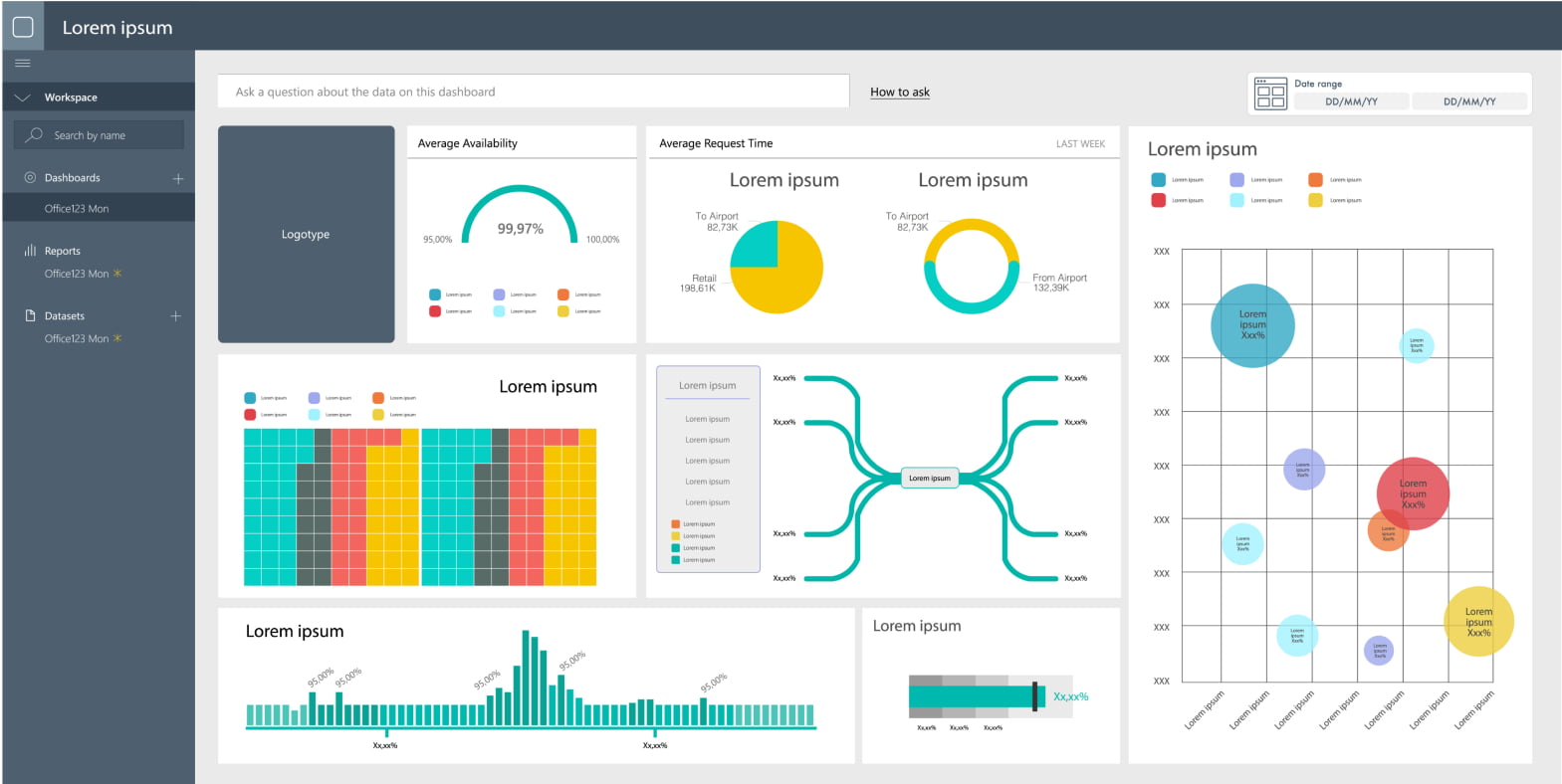Image resolution: width=1562 pixels, height=784 pixels.
Task: Open Office123 Mon under Reports
Action: click(x=77, y=274)
